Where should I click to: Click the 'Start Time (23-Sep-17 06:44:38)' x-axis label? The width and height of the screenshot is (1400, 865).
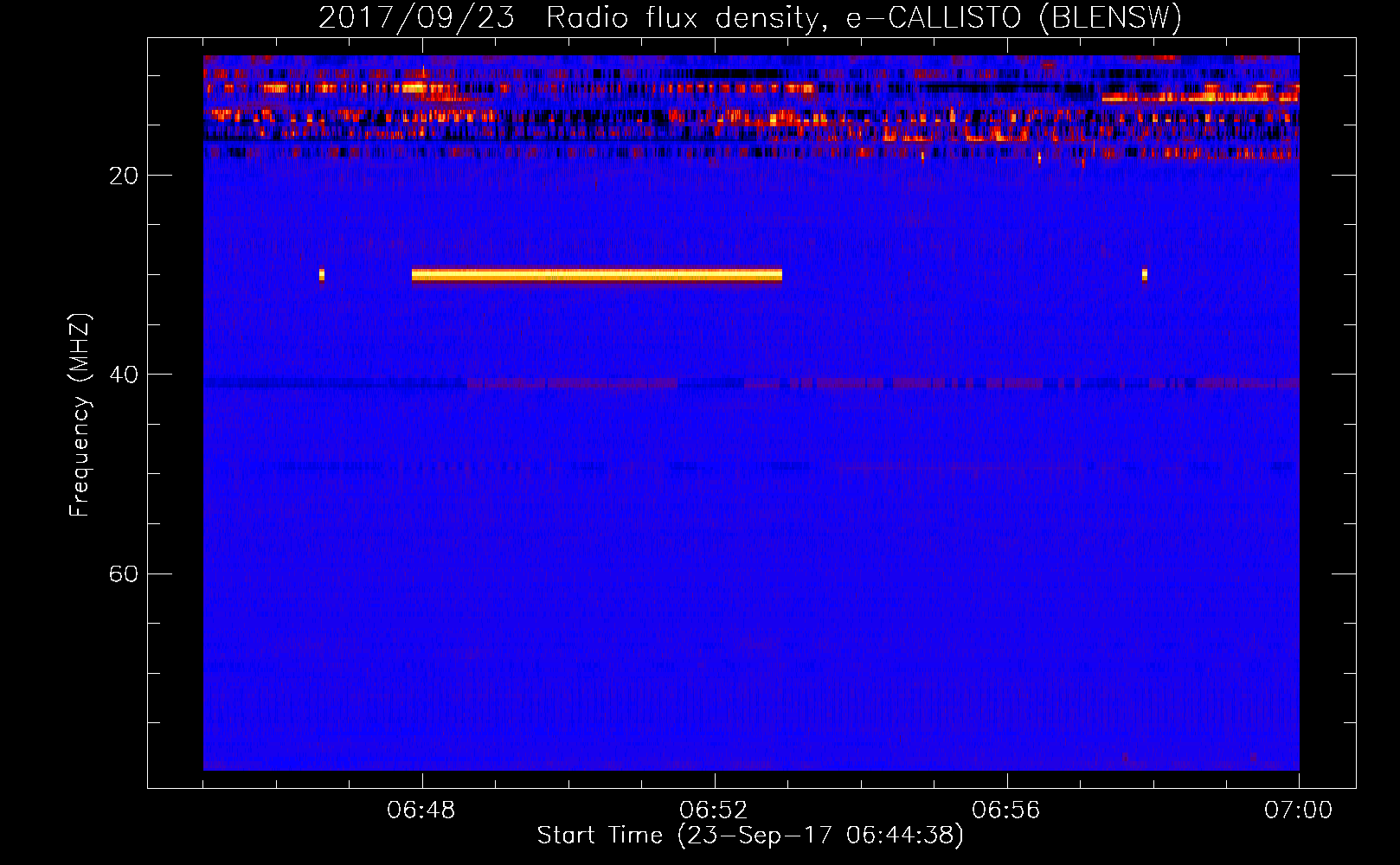pyautogui.click(x=750, y=836)
